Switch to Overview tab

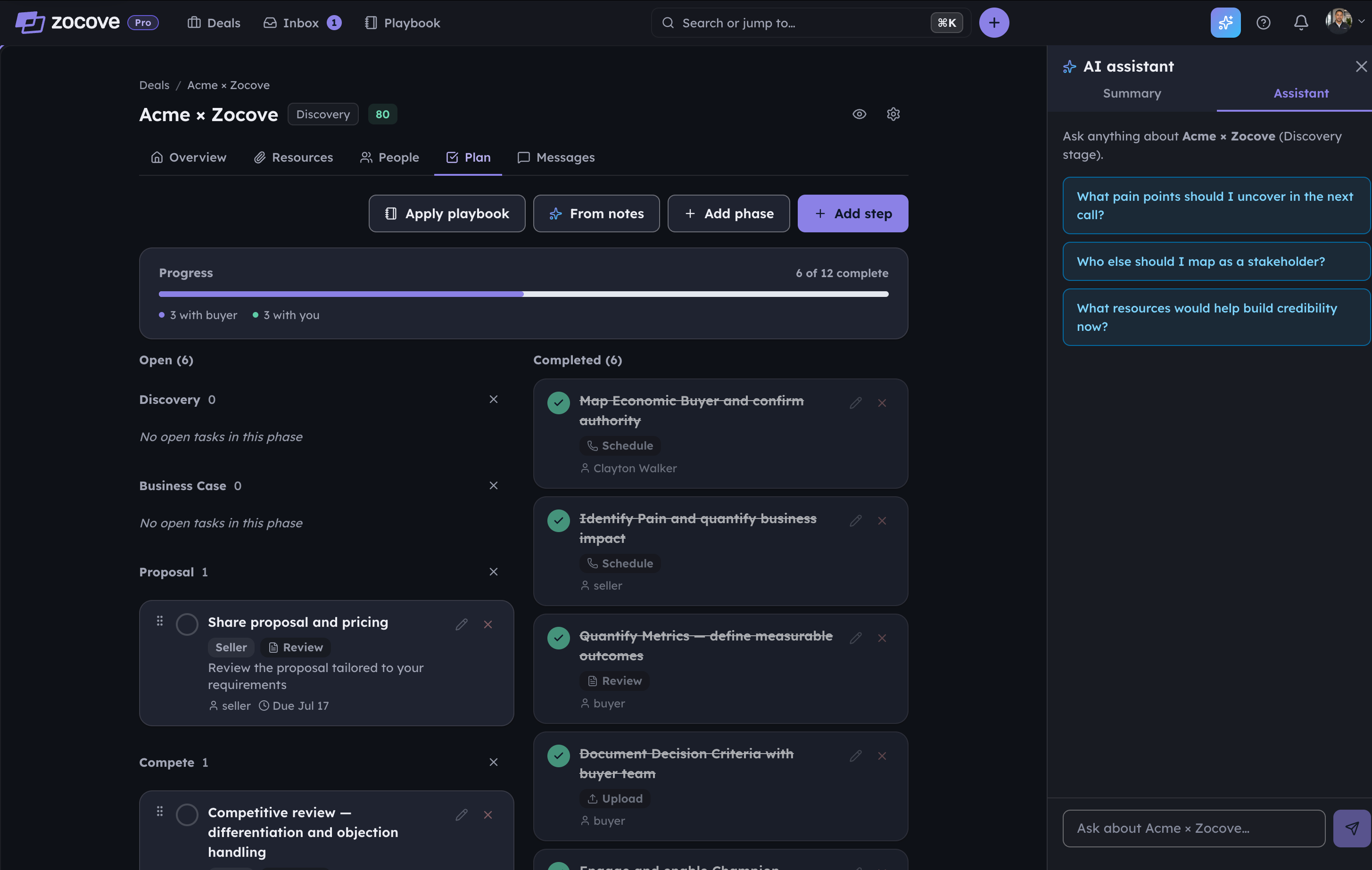coord(189,158)
